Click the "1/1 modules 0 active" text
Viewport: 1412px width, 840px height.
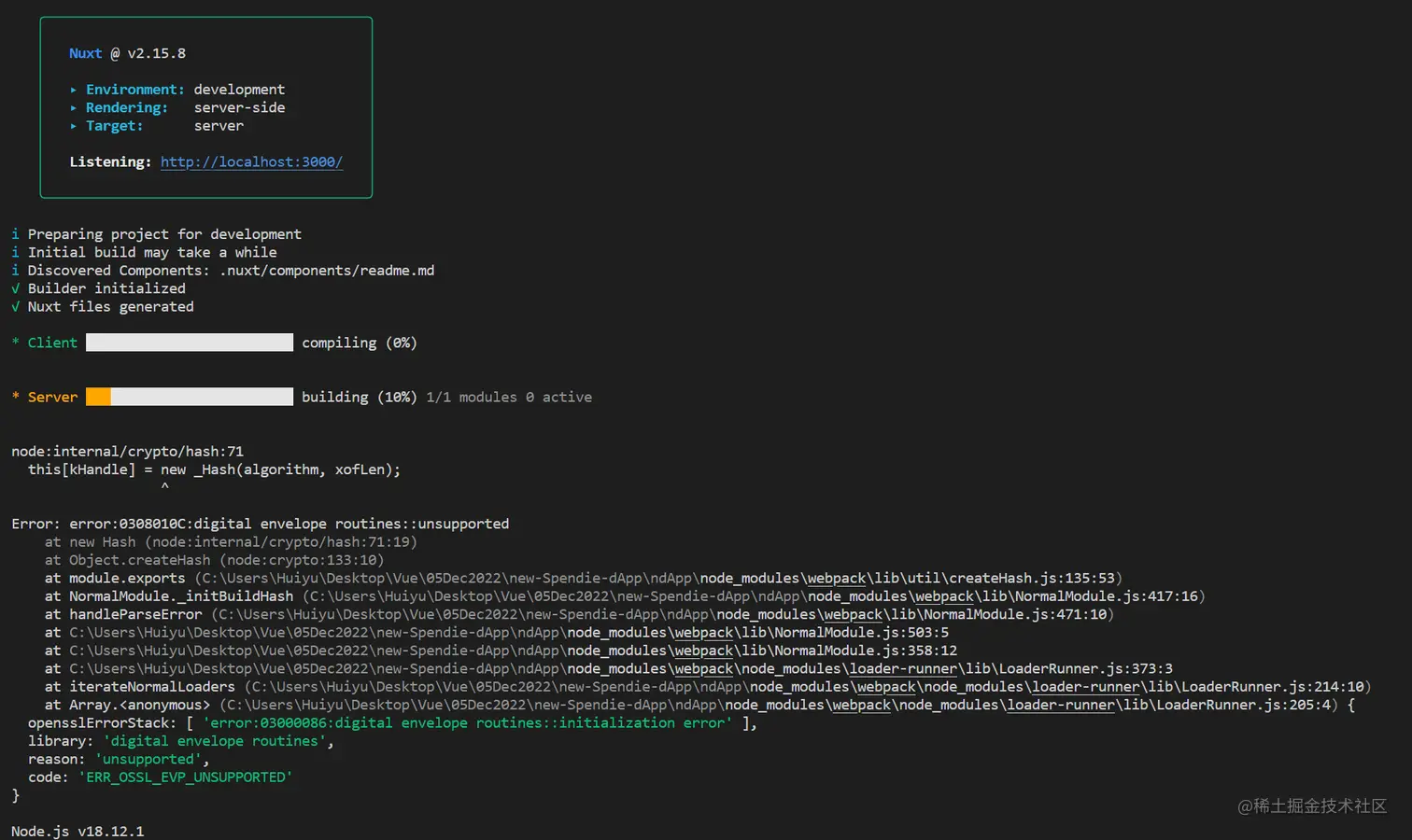point(509,398)
